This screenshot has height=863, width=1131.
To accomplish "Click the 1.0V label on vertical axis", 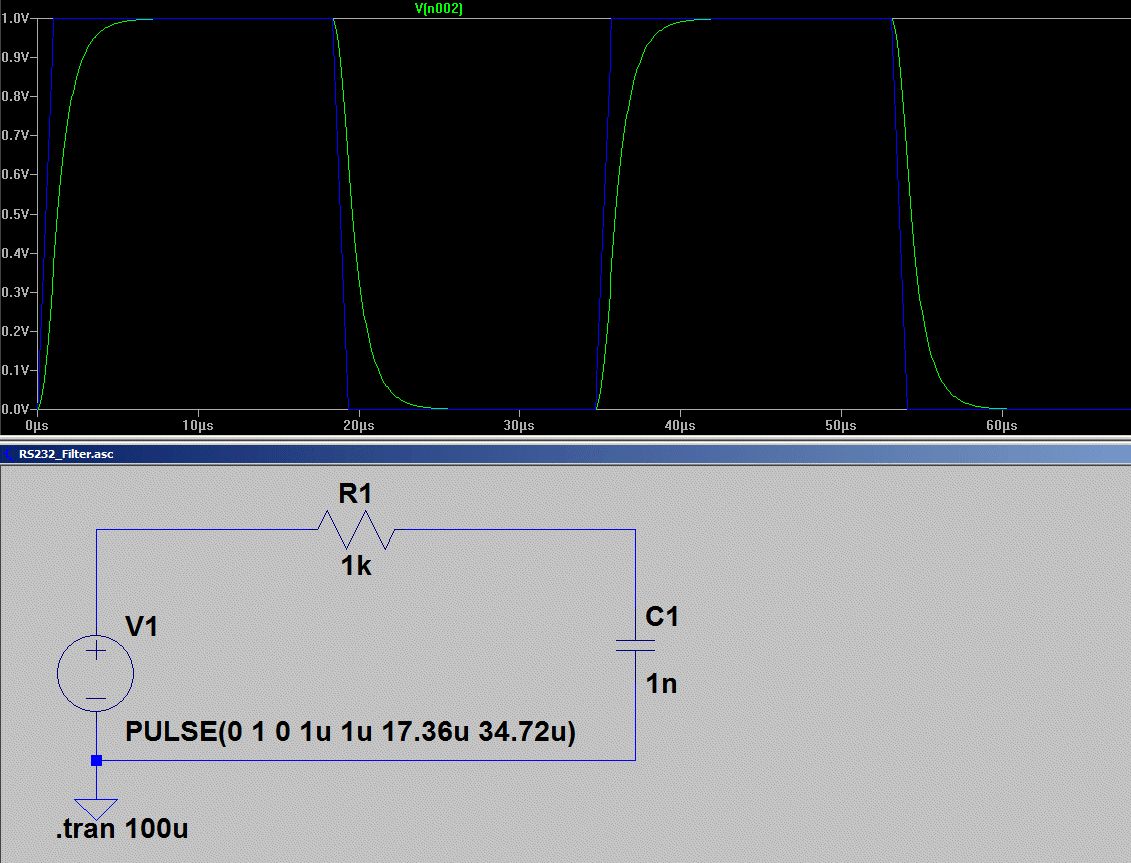I will coord(14,18).
